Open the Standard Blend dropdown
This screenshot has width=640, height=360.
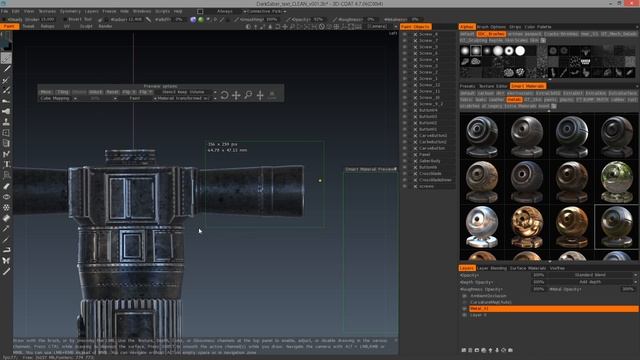point(592,275)
